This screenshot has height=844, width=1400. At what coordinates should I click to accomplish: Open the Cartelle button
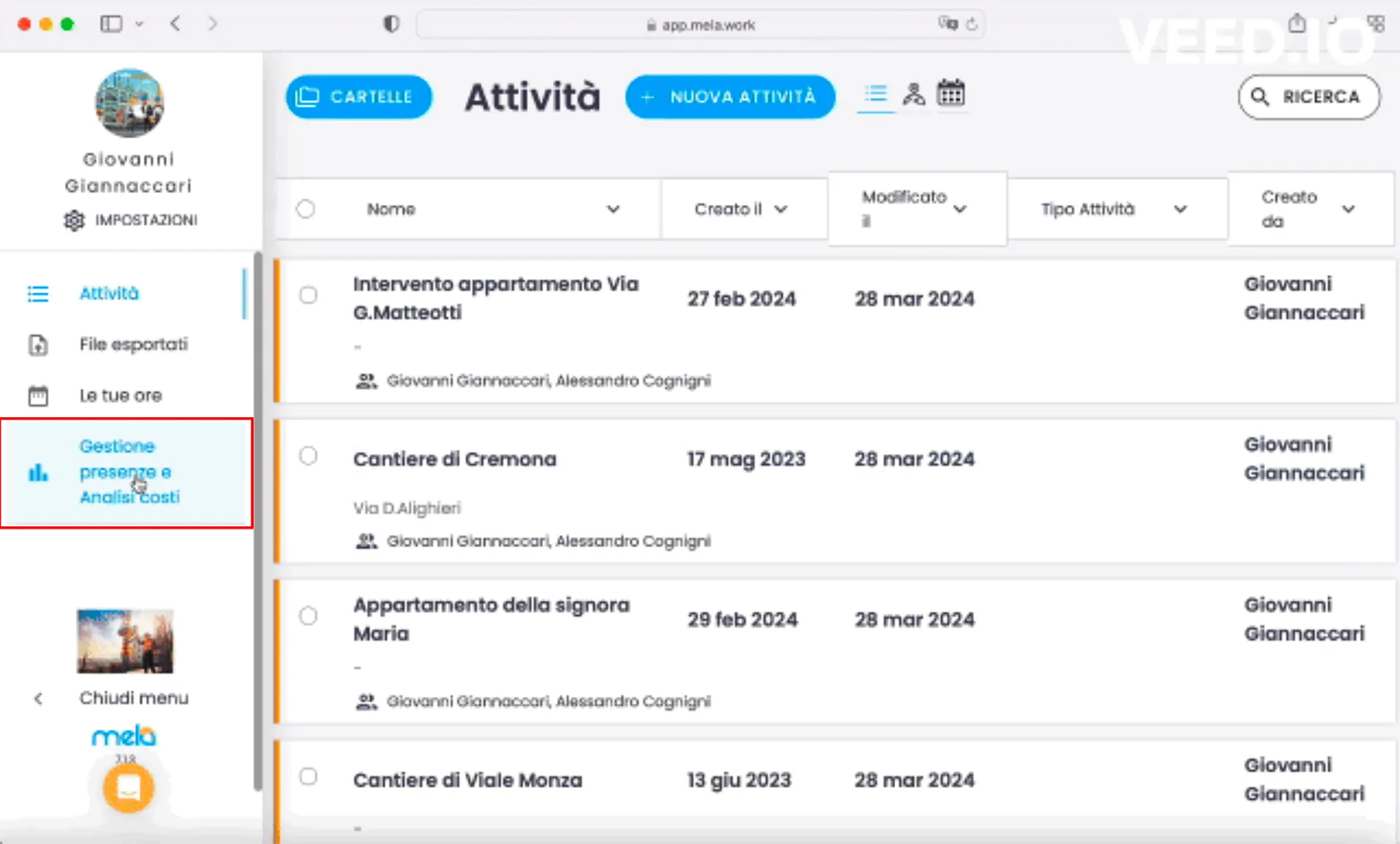point(358,97)
